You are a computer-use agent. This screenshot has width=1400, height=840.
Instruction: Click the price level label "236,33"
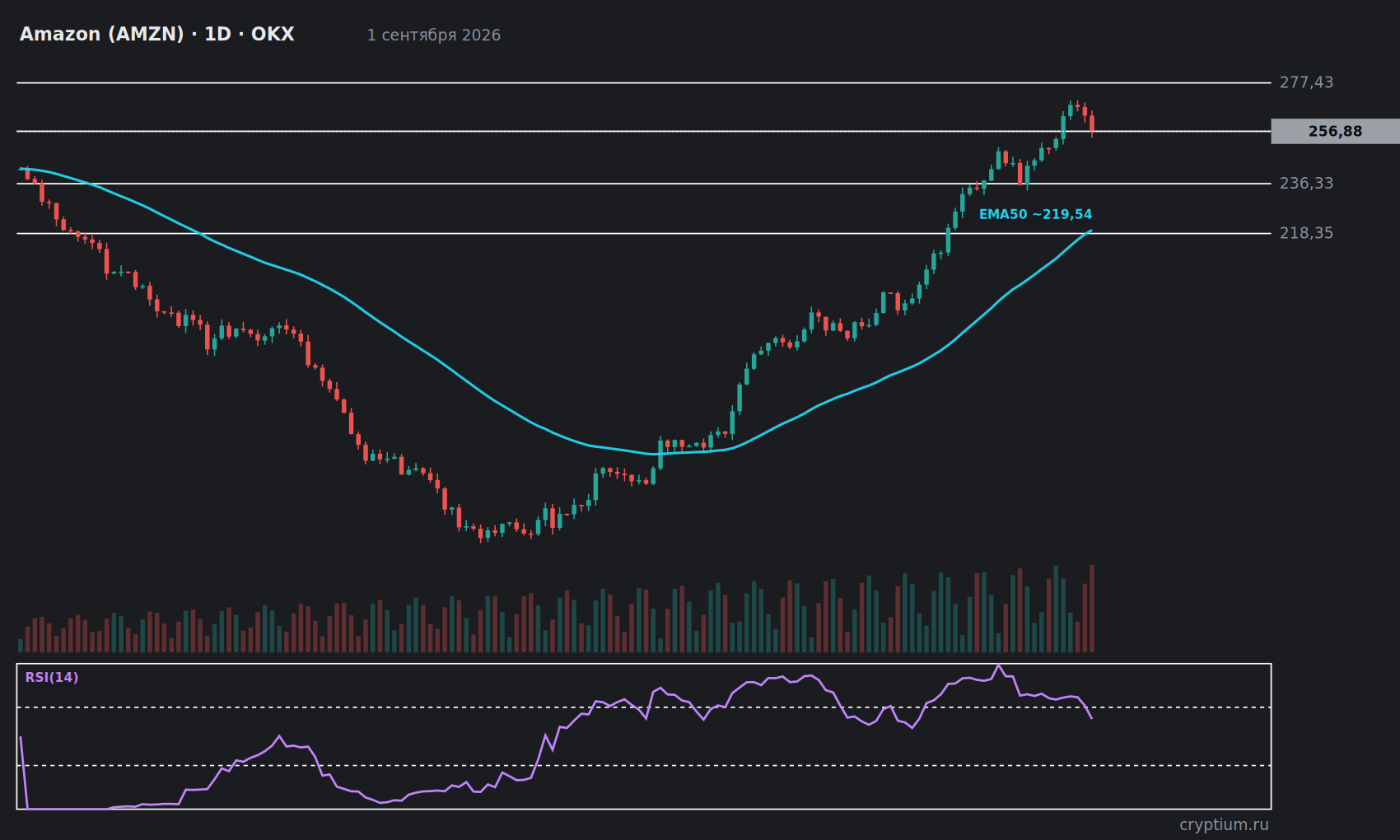click(1306, 183)
